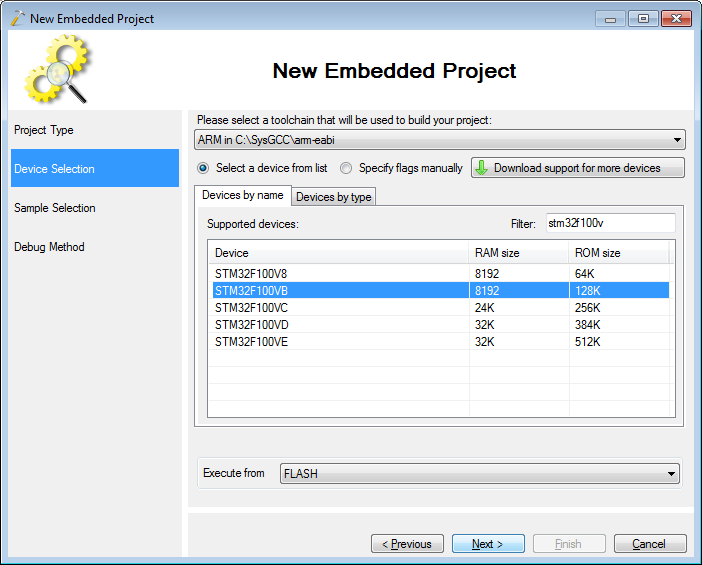Proceed with the 'Next >' button
This screenshot has height=565, width=702.
click(488, 544)
